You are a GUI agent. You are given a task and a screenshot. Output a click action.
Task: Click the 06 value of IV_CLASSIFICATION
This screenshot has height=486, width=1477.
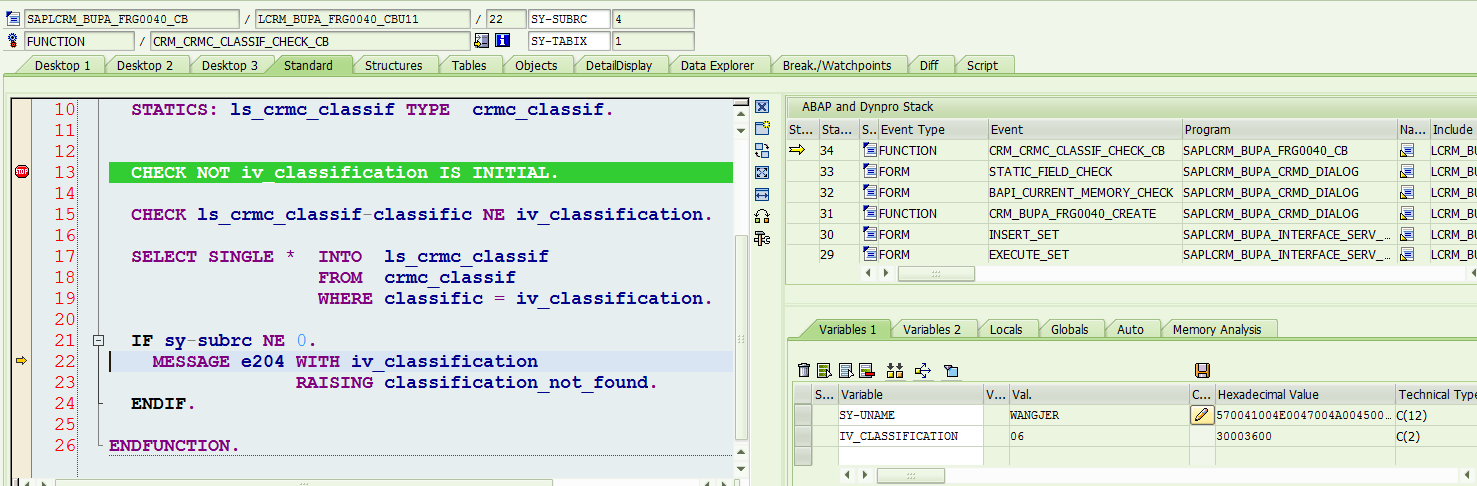pos(1099,436)
